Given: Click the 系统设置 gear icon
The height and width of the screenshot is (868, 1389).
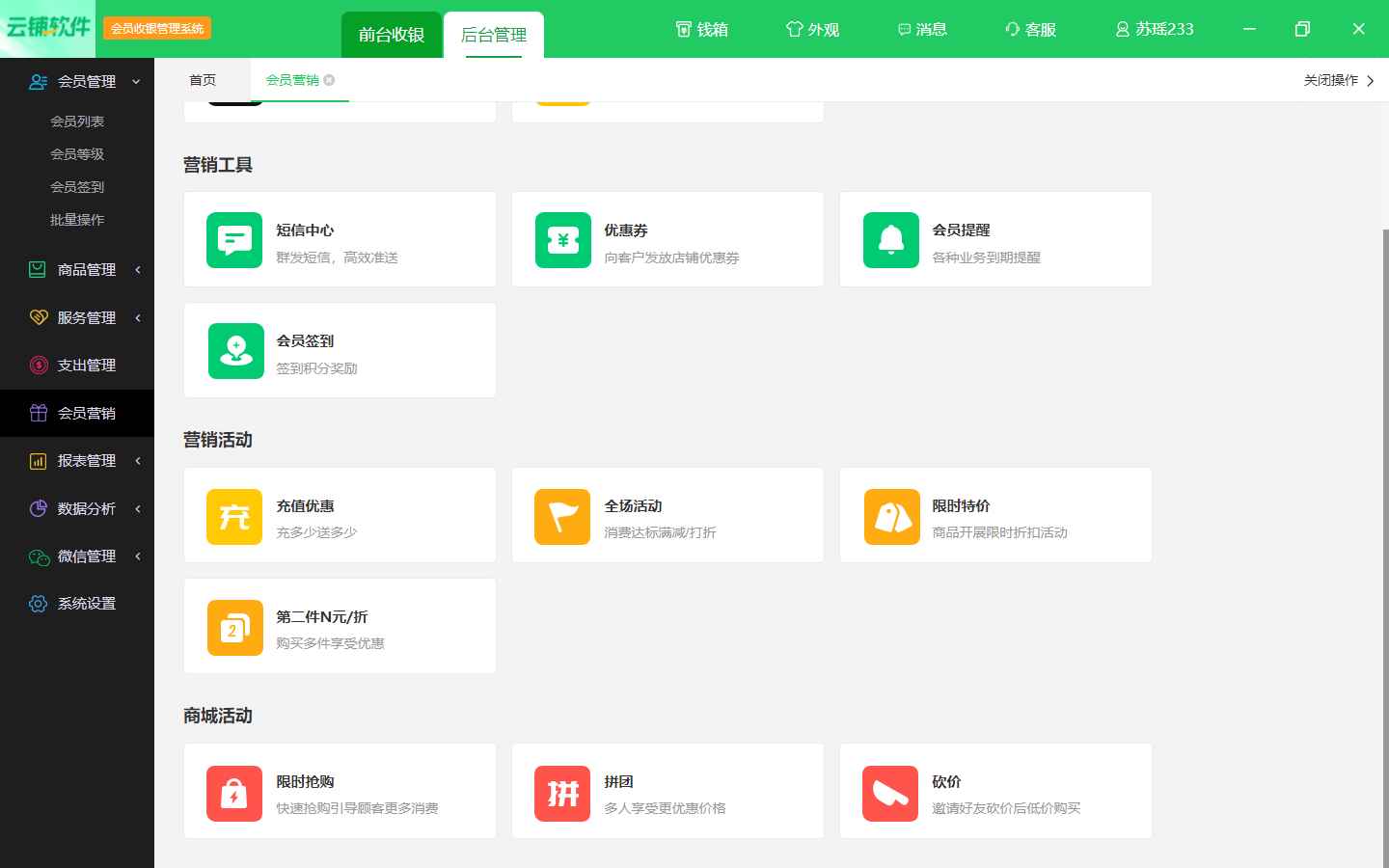Looking at the screenshot, I should tap(38, 604).
